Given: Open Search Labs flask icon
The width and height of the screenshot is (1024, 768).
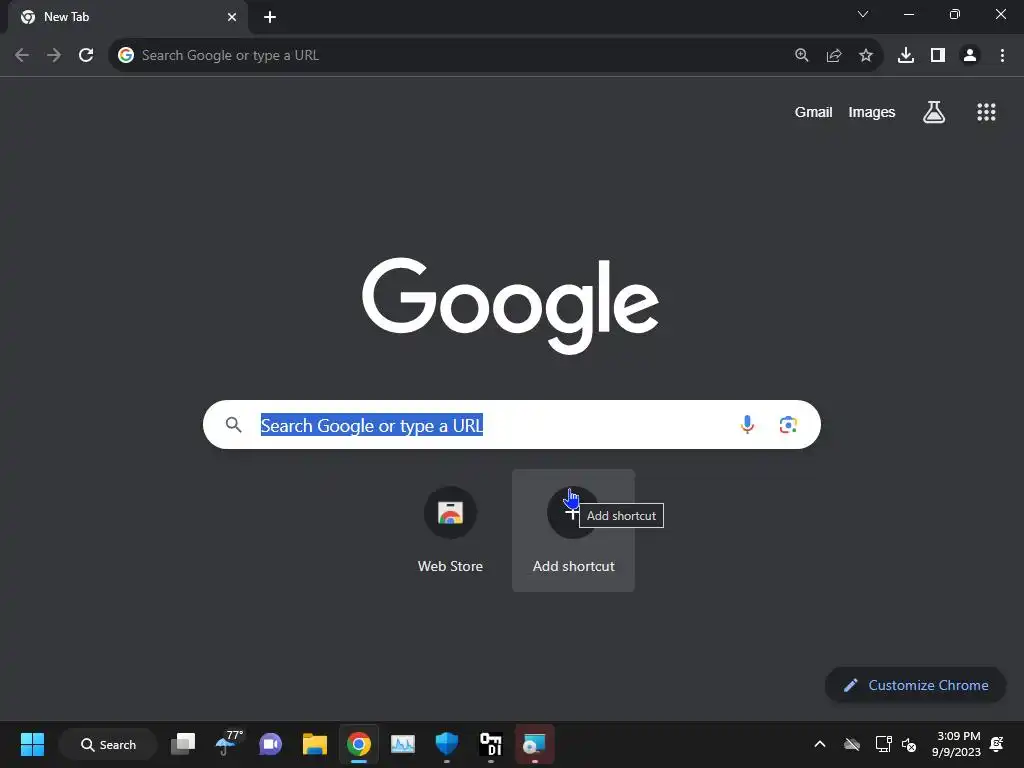Looking at the screenshot, I should (934, 112).
